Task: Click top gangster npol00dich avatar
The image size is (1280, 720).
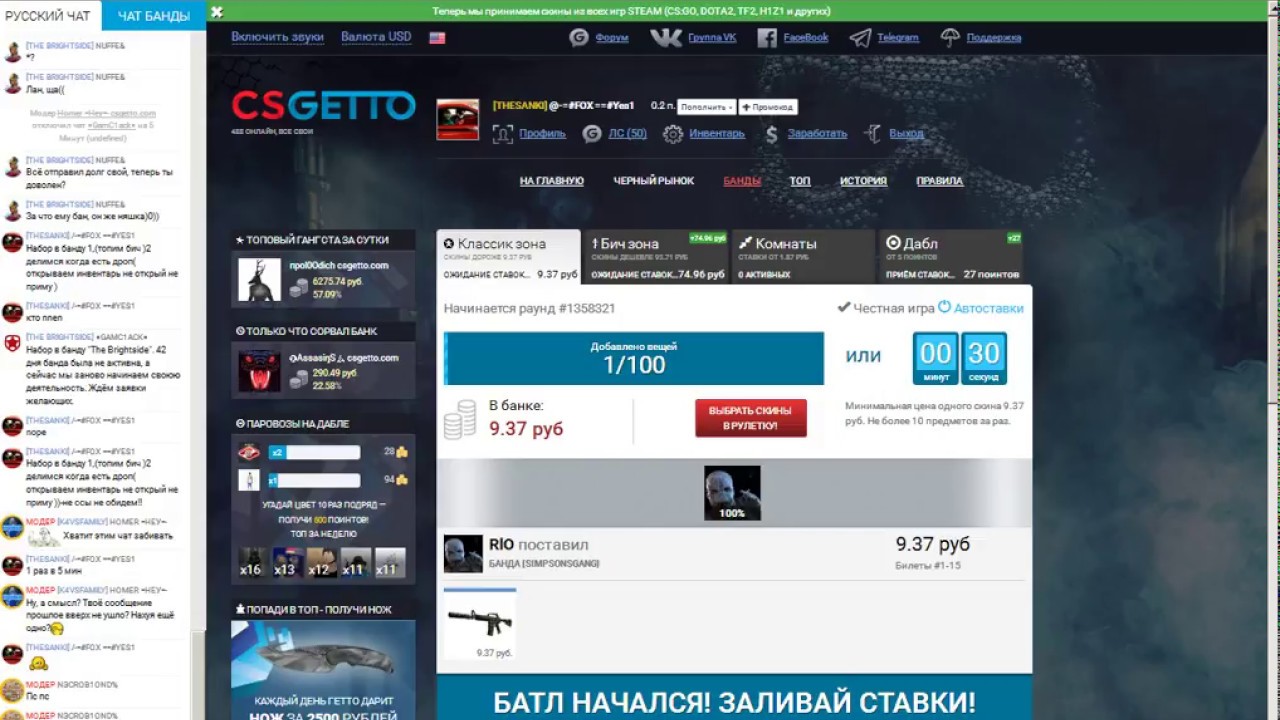Action: [259, 280]
